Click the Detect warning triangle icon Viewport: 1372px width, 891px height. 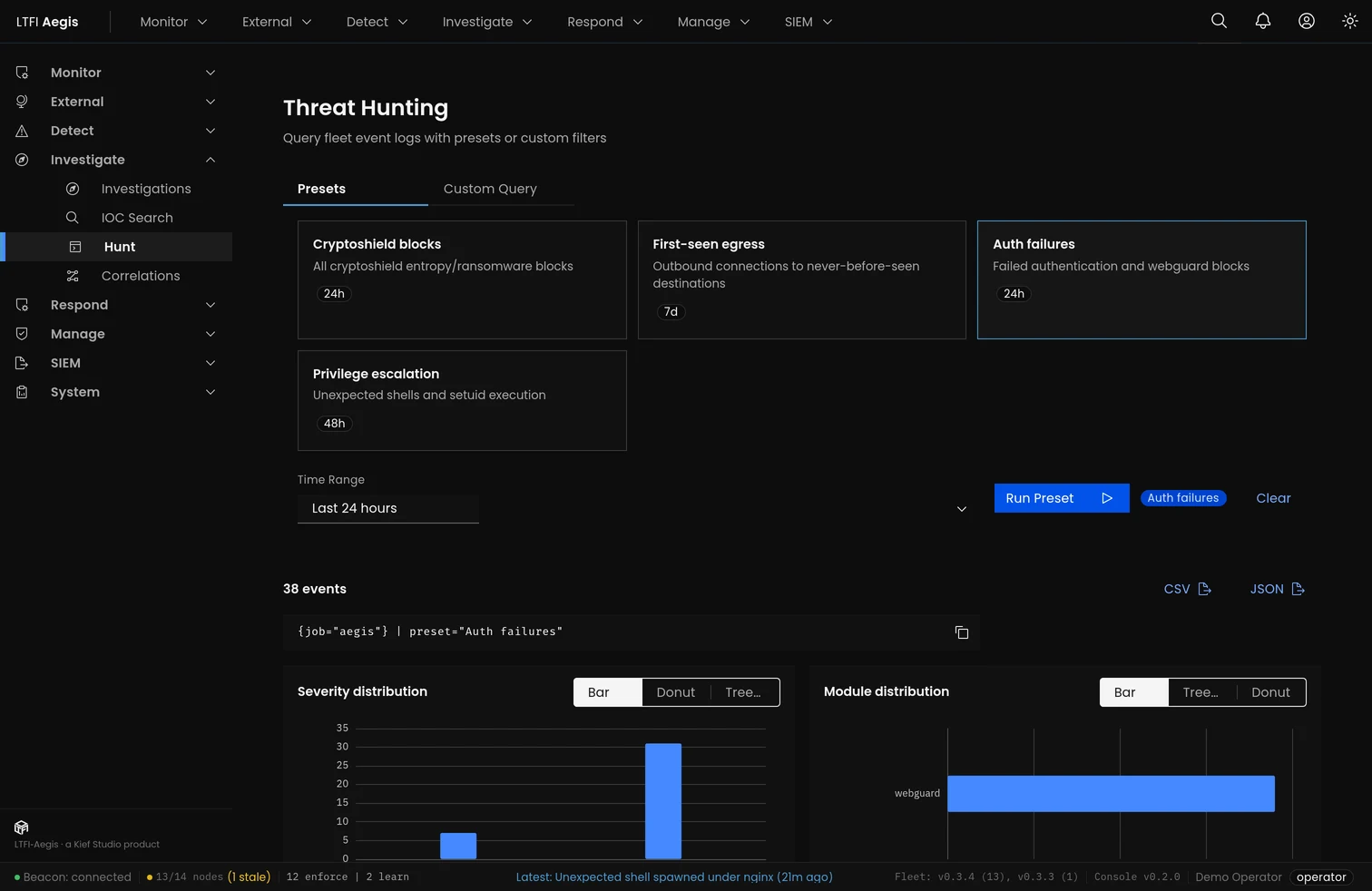click(22, 131)
